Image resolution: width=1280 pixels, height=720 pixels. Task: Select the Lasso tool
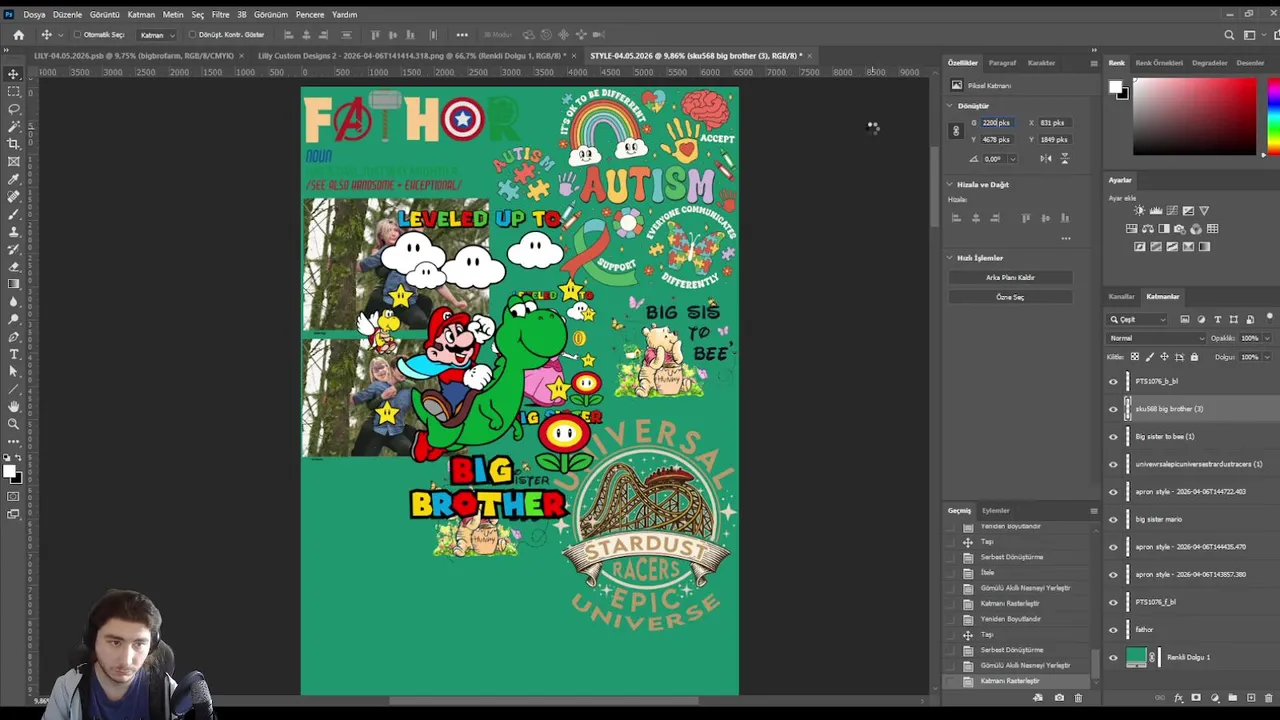14,108
